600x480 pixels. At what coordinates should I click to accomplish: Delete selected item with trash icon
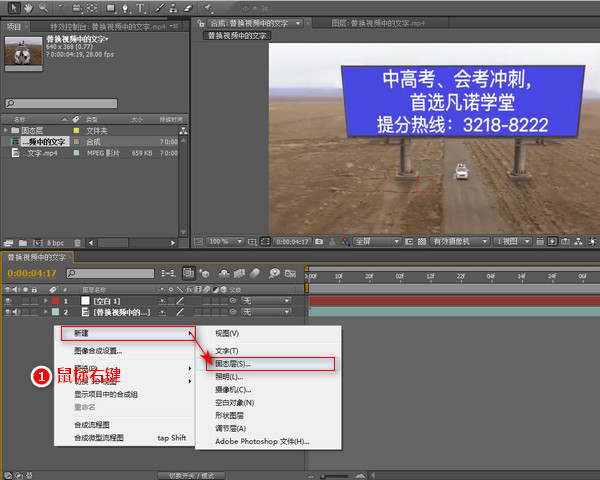coord(77,243)
